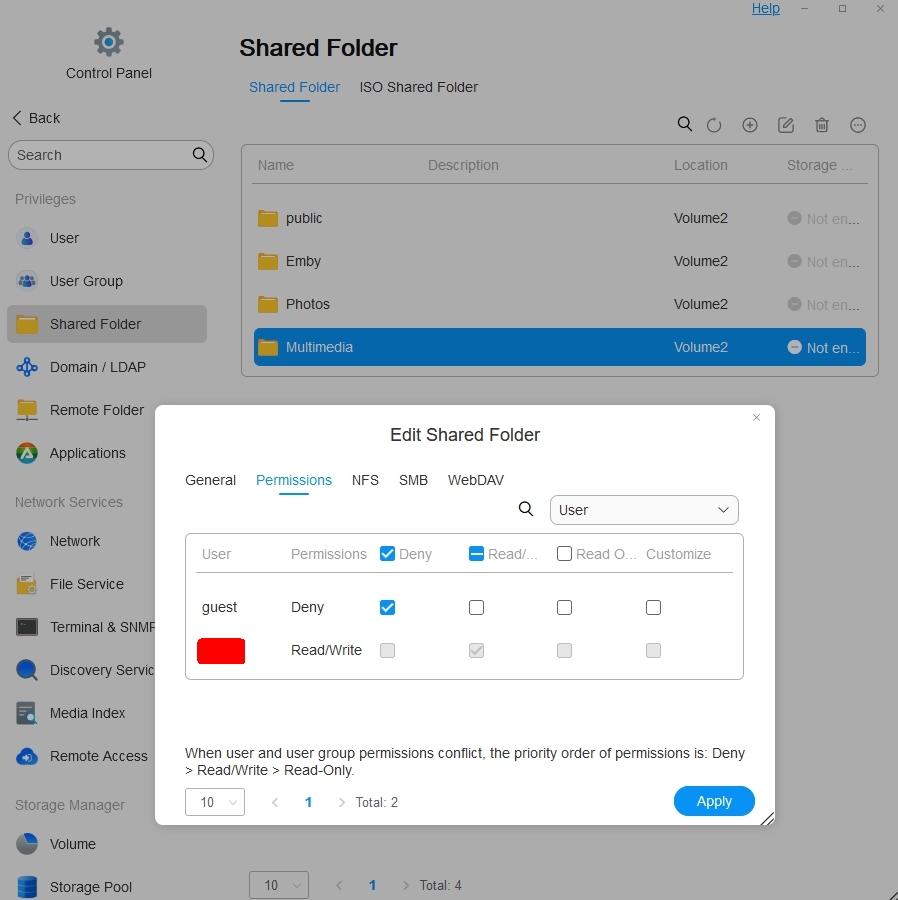Viewport: 898px width, 900px height.
Task: Toggle the Read Only header checkbox
Action: [565, 554]
